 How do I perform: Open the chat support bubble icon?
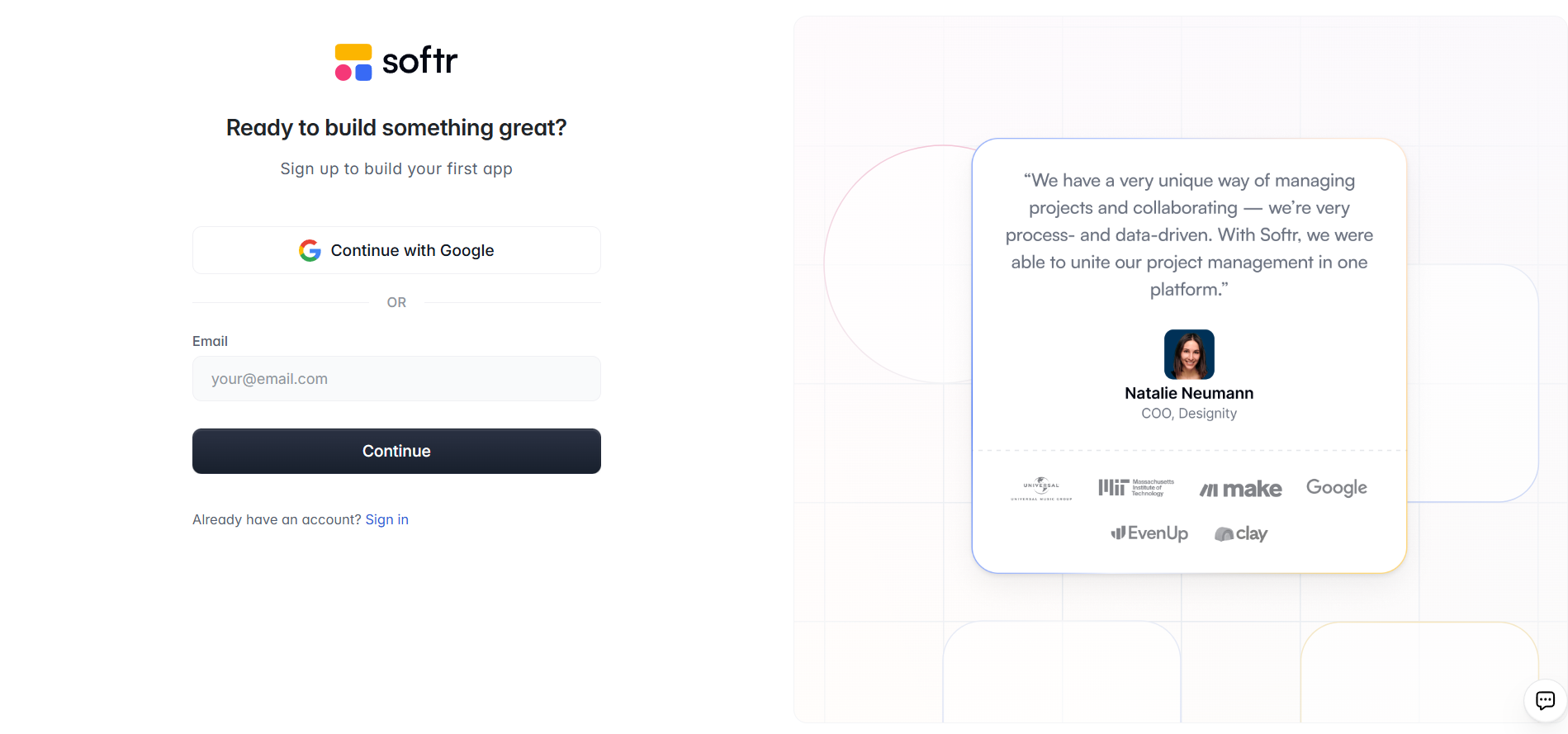tap(1544, 701)
